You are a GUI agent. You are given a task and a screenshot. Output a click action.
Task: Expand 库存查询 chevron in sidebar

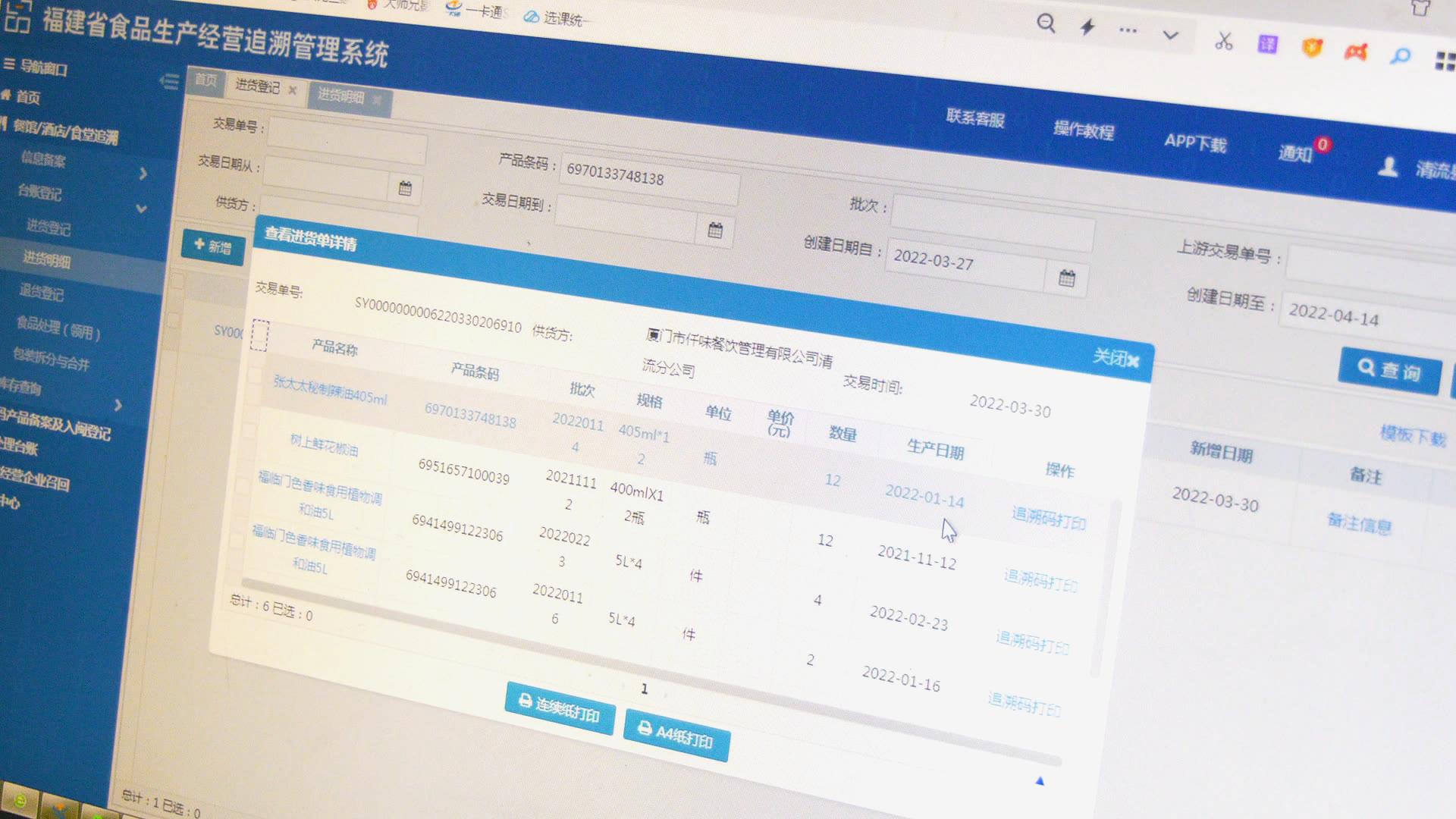click(118, 405)
